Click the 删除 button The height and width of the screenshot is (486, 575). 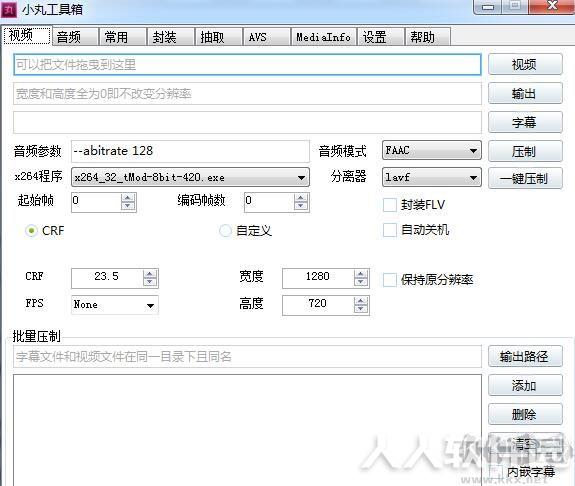click(525, 414)
